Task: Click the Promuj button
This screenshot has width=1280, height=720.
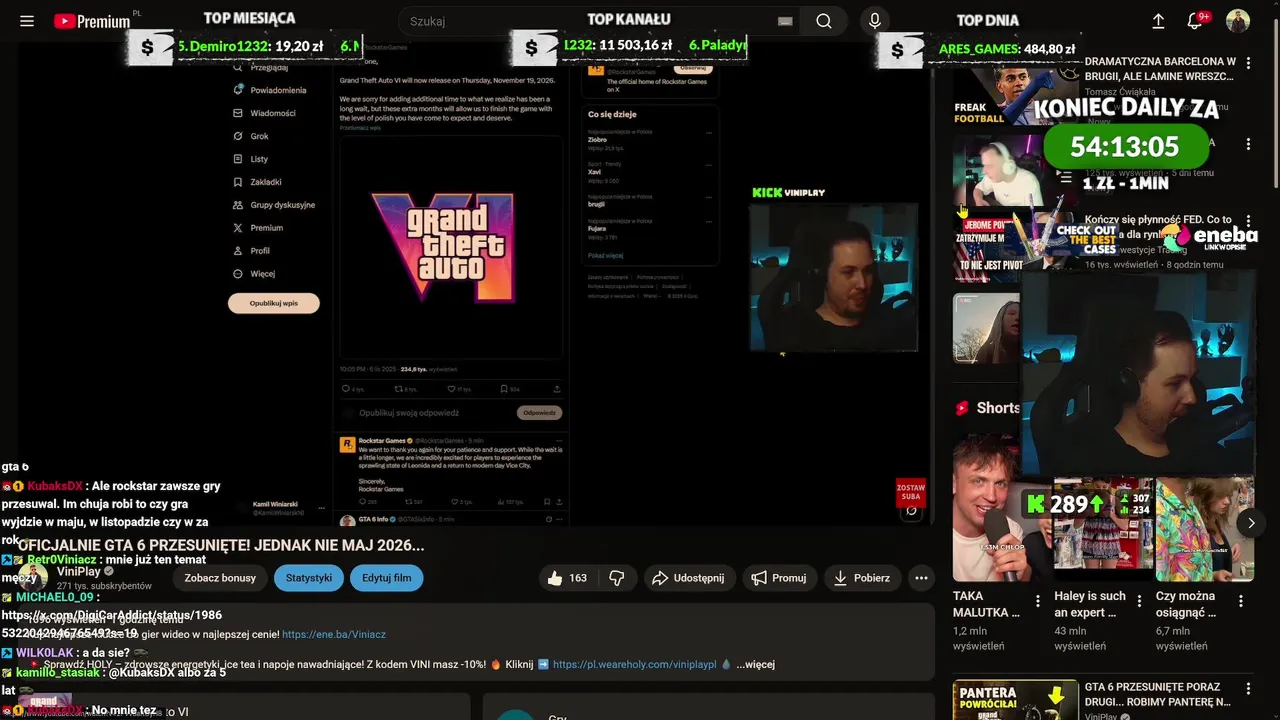Action: coord(779,578)
